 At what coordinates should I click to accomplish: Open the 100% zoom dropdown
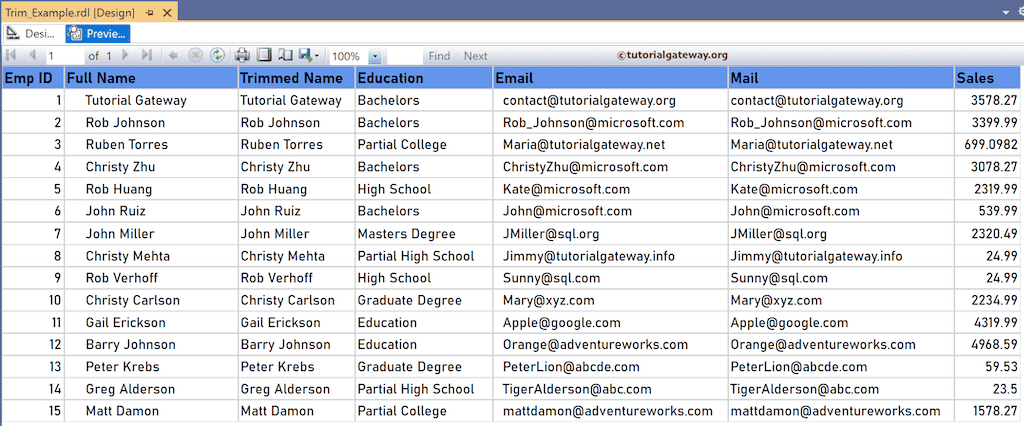pyautogui.click(x=375, y=57)
